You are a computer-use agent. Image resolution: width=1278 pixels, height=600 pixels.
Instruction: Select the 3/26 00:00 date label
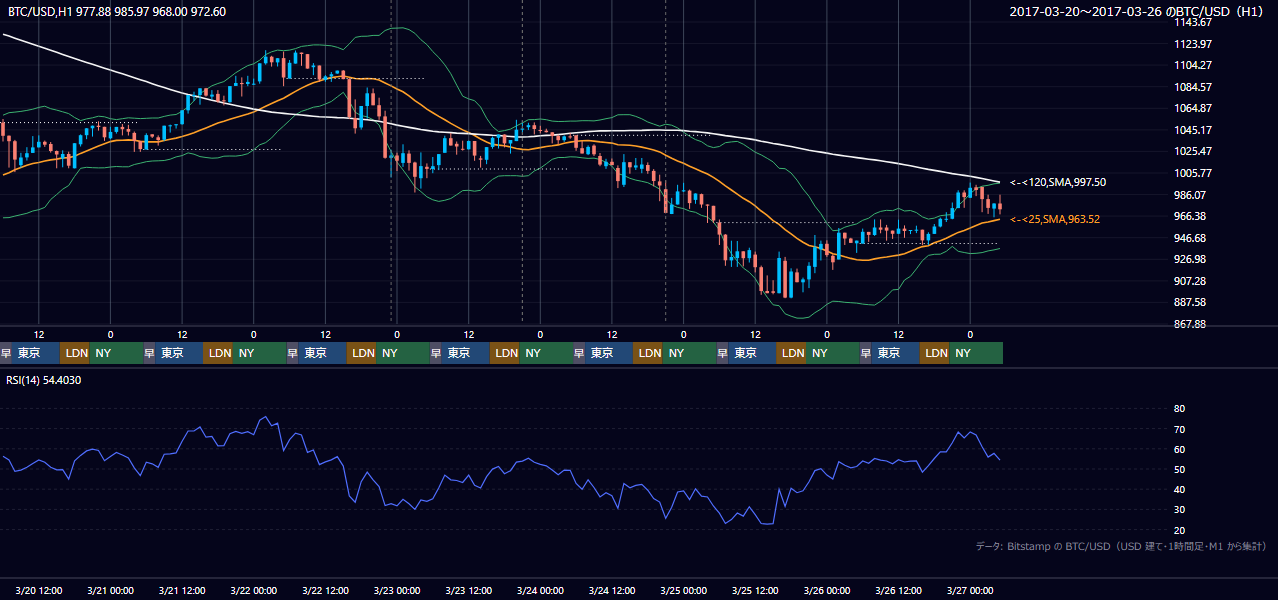click(826, 591)
